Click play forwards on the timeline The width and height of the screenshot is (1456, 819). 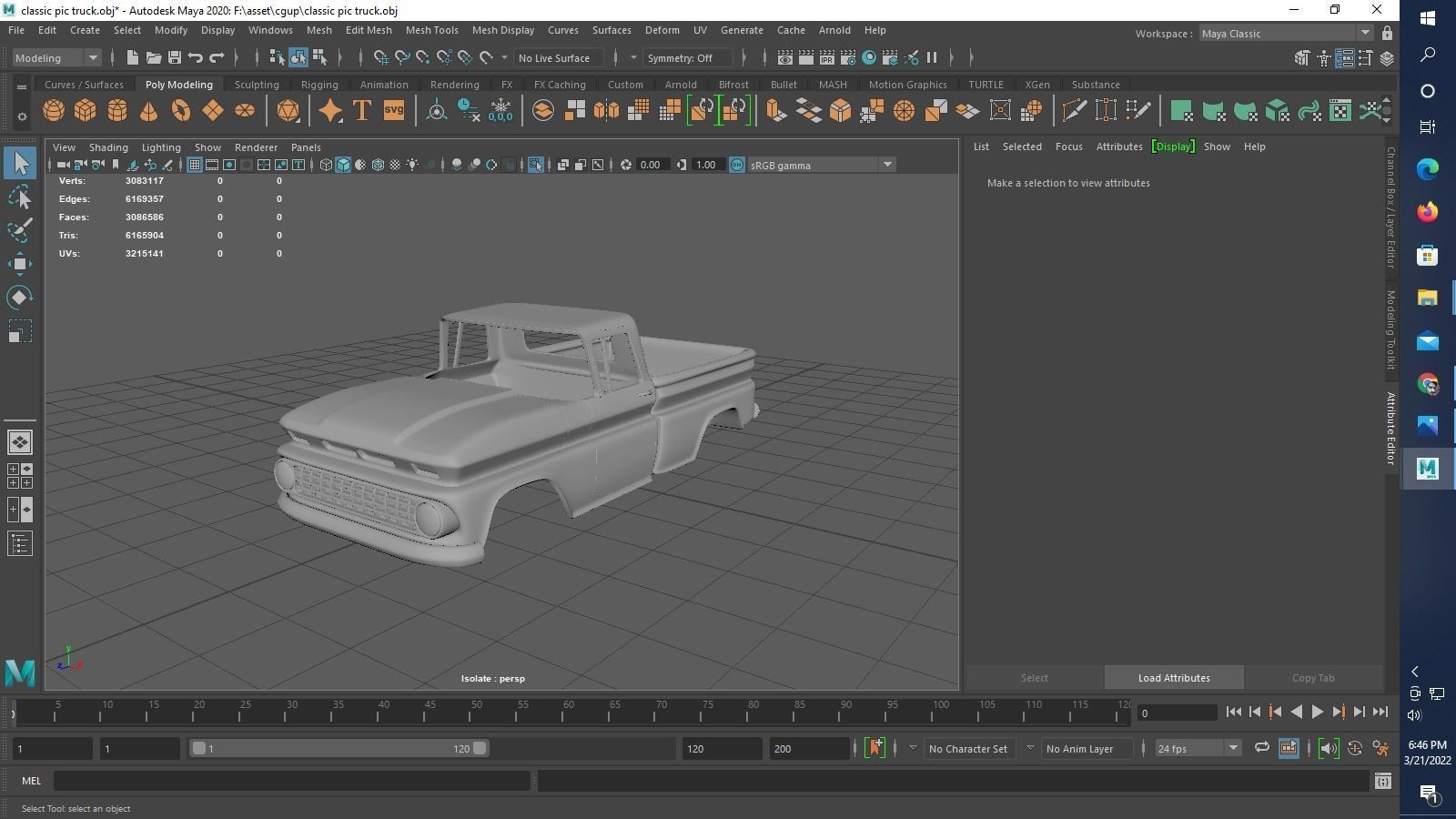[x=1318, y=713]
